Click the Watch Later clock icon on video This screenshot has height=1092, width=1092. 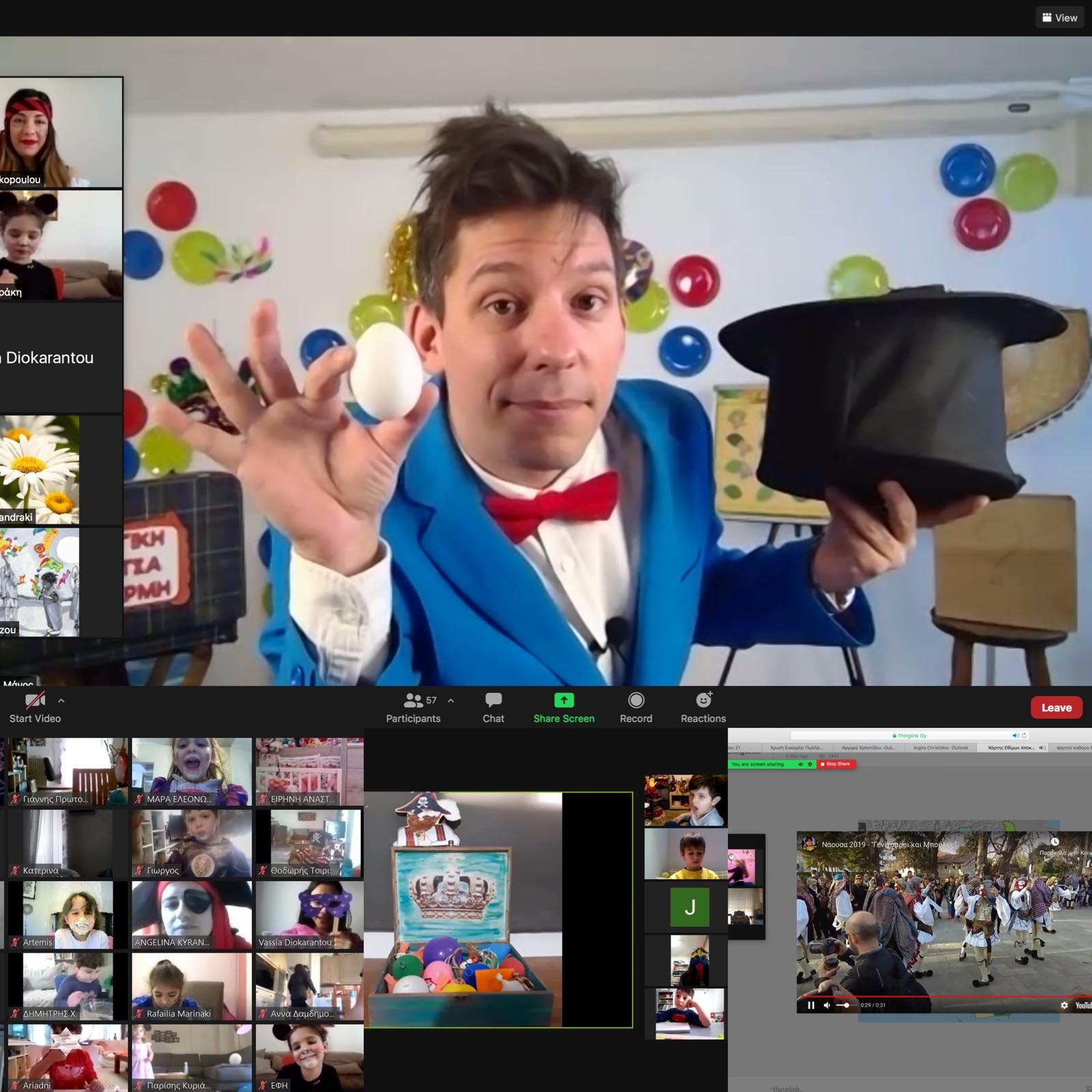point(1054,842)
